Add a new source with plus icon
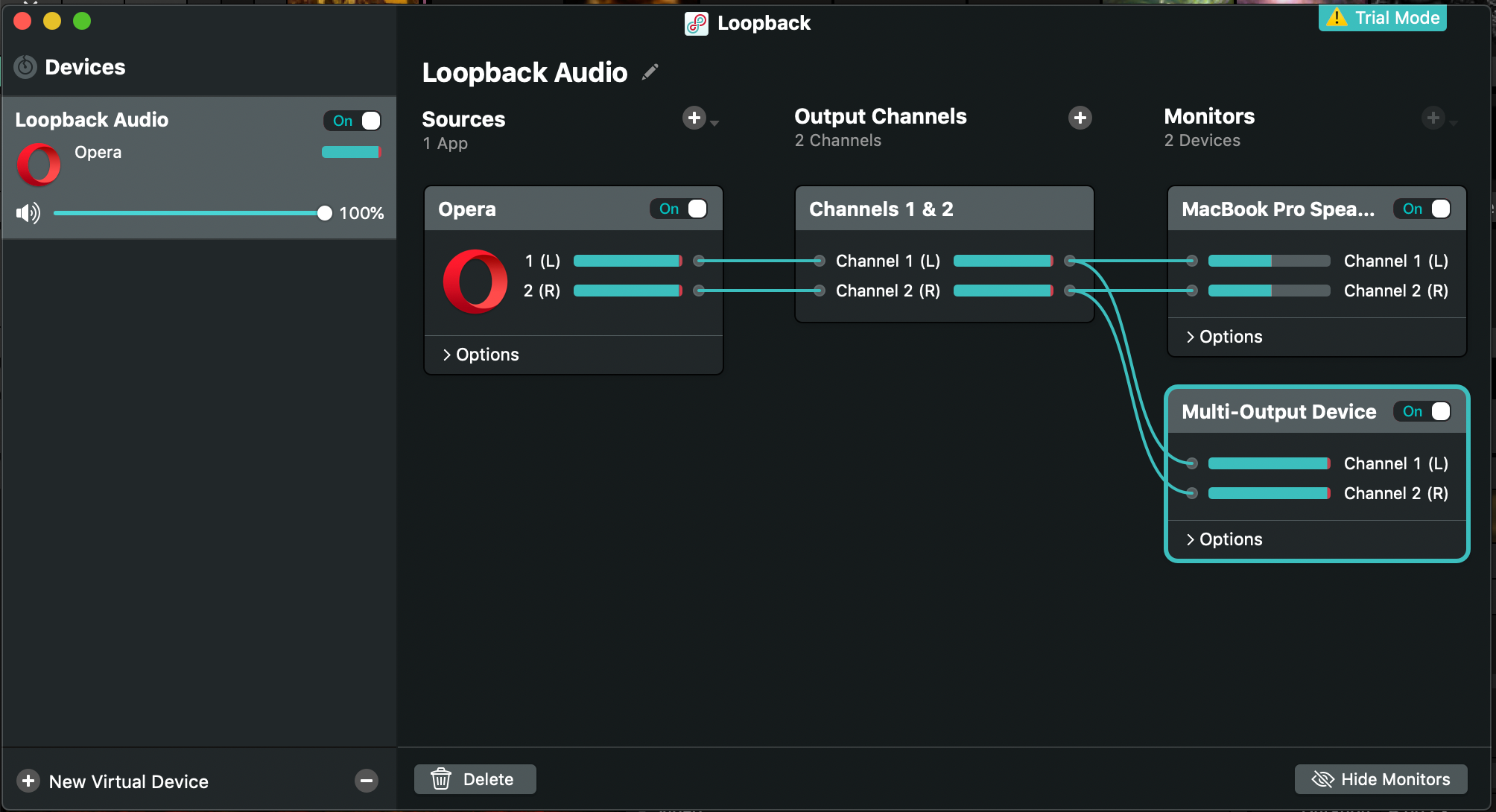The height and width of the screenshot is (812, 1496). 694,118
